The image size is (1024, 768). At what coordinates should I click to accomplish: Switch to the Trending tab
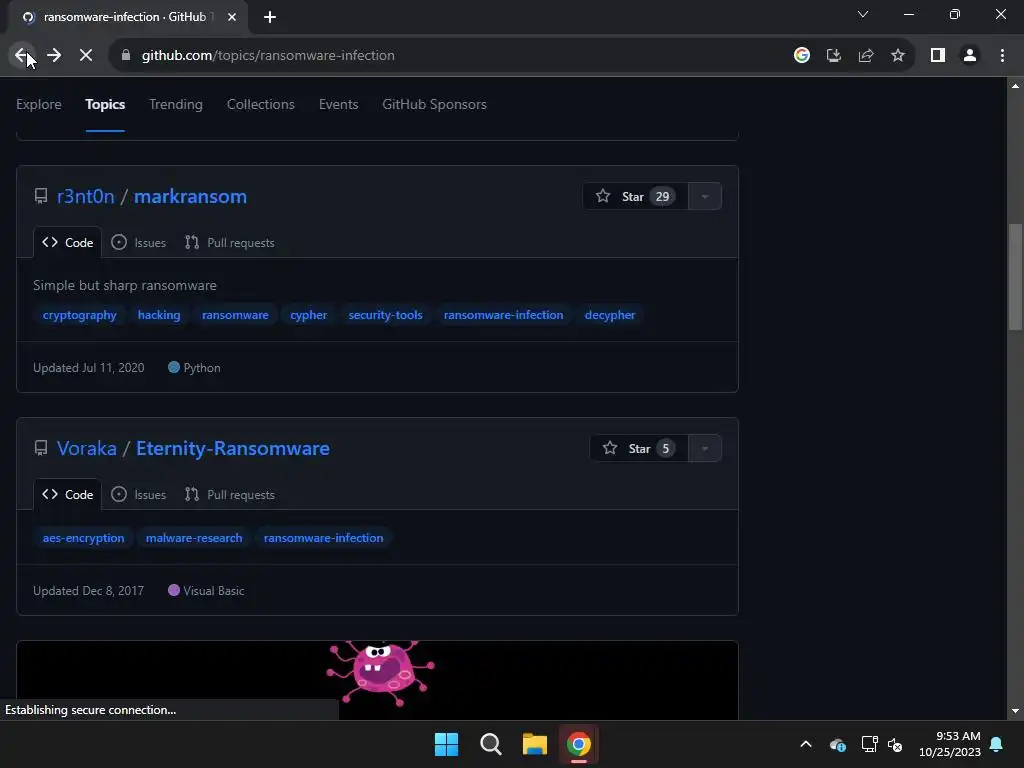click(x=176, y=104)
